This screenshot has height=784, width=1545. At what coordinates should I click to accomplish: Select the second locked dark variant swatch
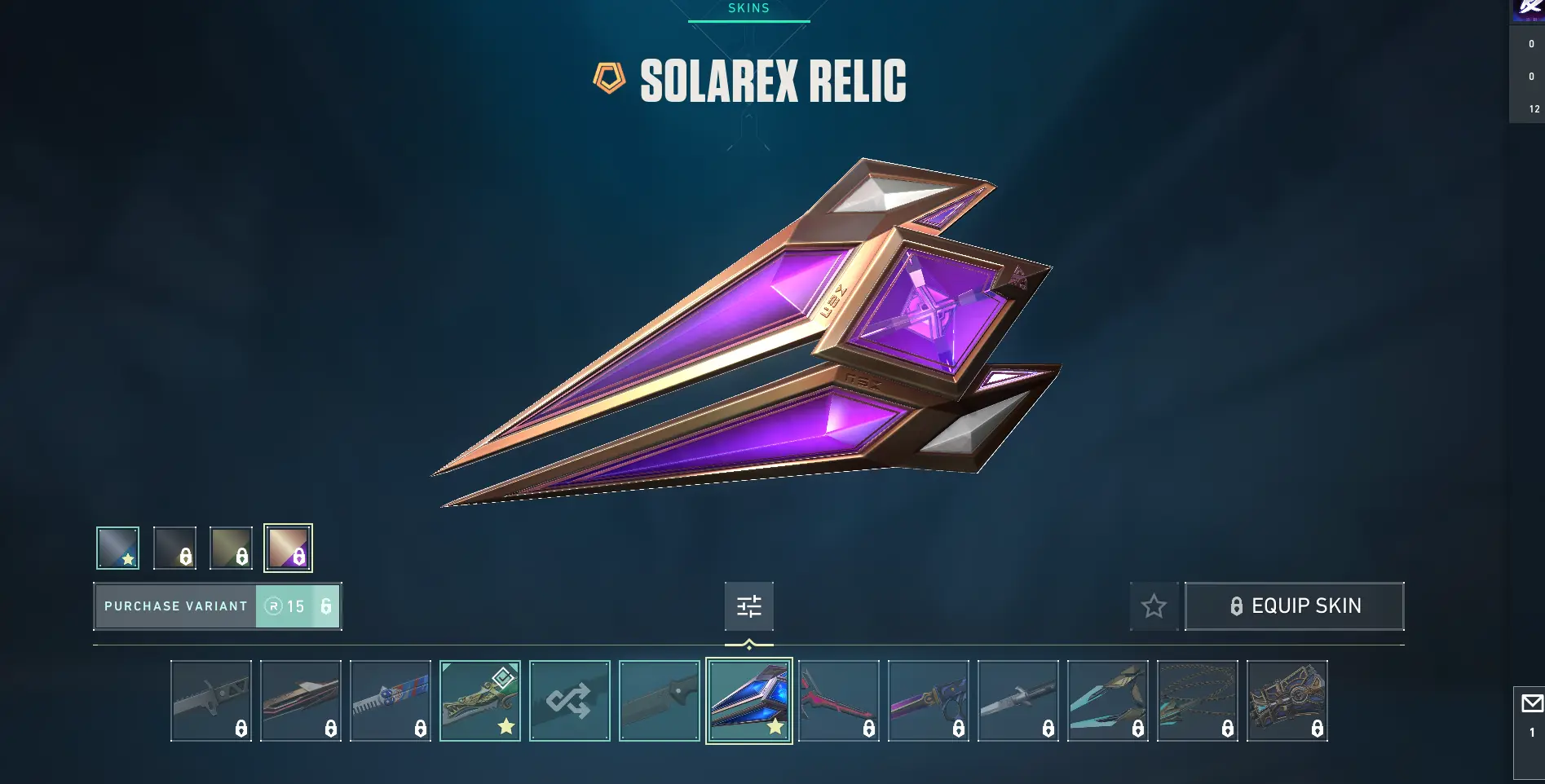point(174,548)
